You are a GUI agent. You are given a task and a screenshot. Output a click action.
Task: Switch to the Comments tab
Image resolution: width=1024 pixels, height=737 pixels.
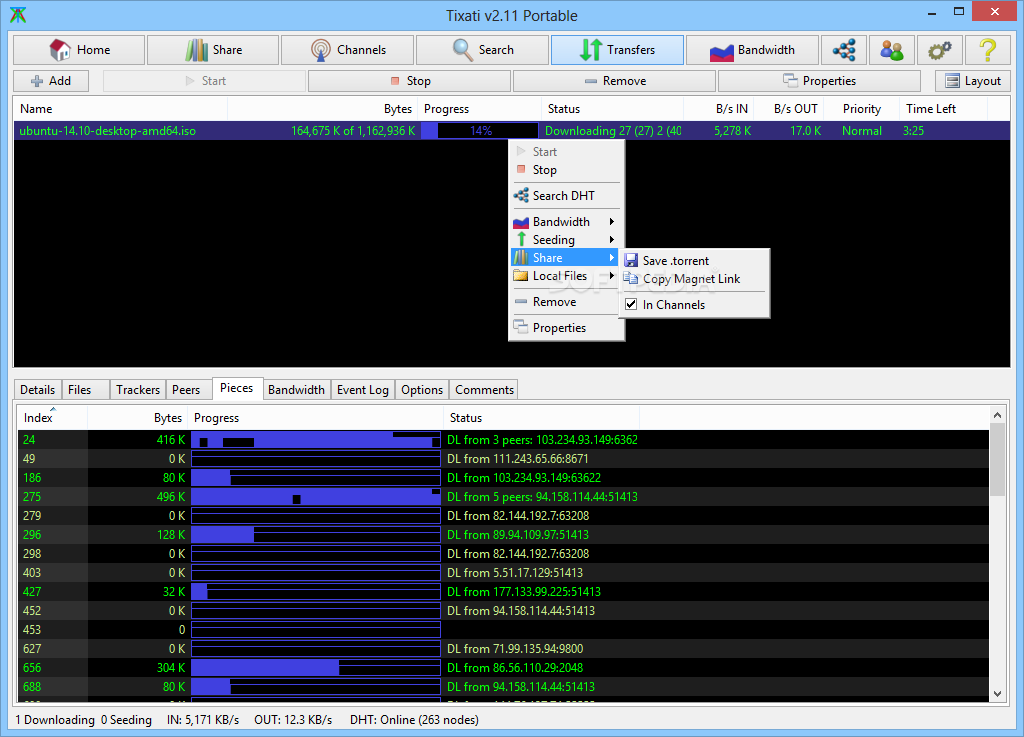(485, 390)
